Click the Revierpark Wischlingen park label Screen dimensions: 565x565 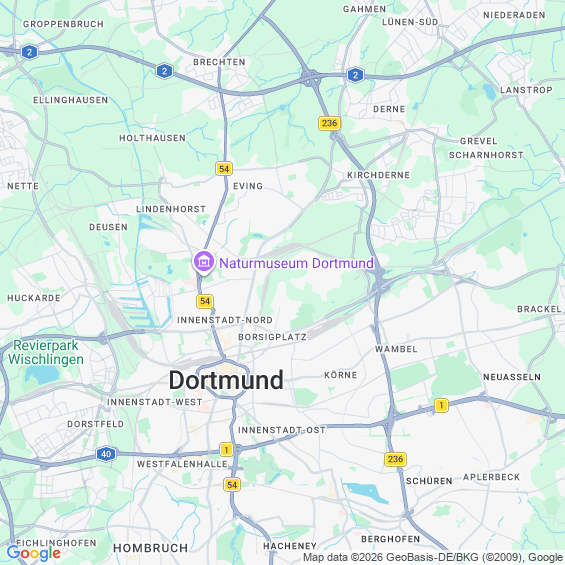(x=46, y=352)
